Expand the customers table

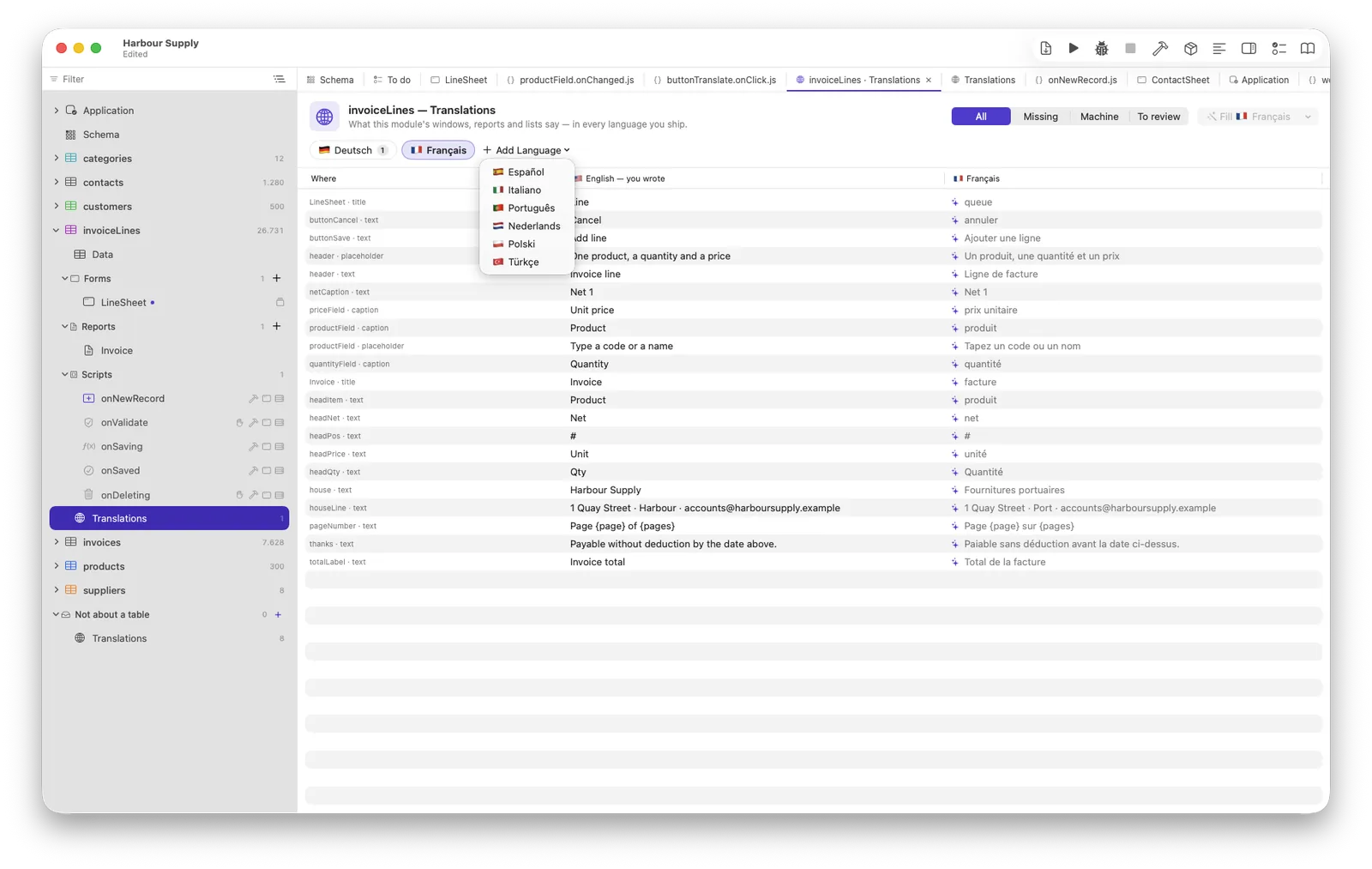click(x=57, y=206)
